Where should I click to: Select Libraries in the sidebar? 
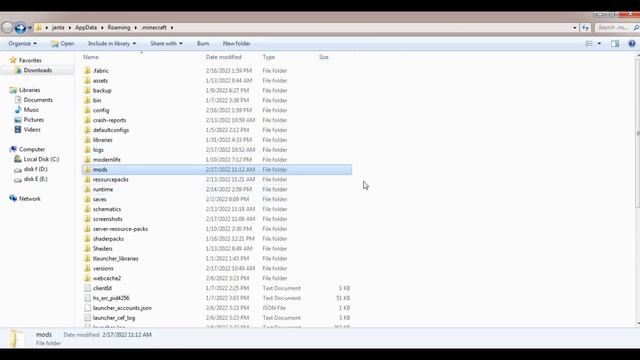[25, 90]
